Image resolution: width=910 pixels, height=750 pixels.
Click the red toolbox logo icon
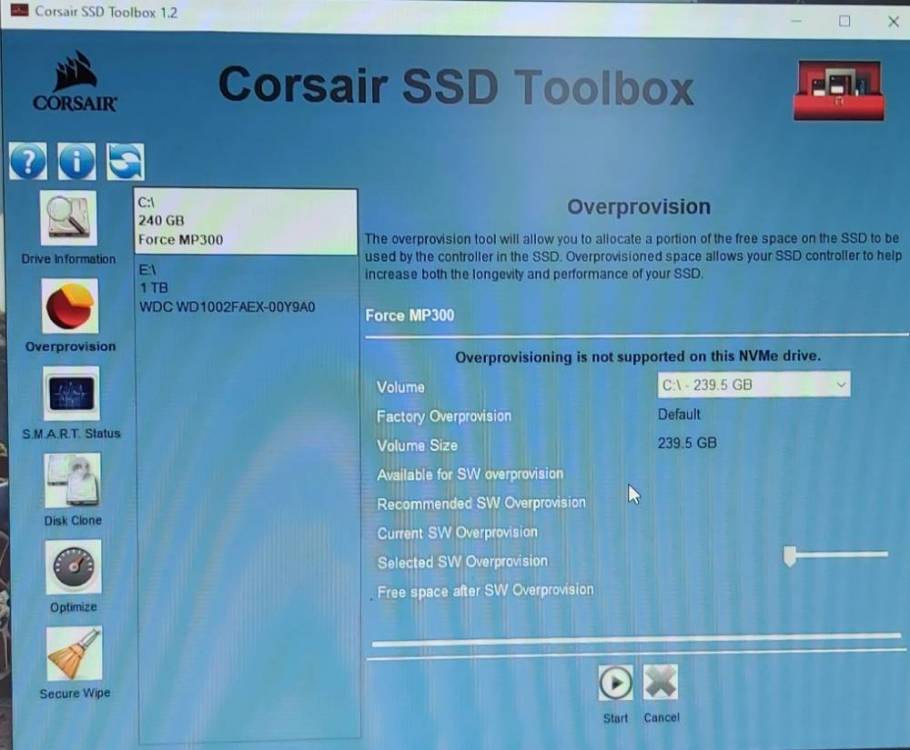click(x=839, y=90)
